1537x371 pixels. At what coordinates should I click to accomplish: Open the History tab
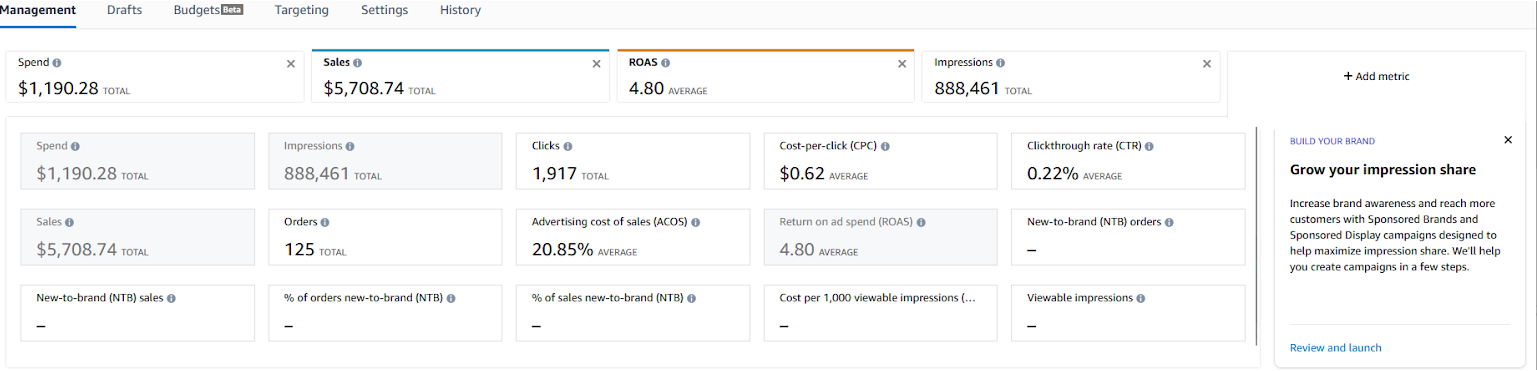tap(460, 10)
